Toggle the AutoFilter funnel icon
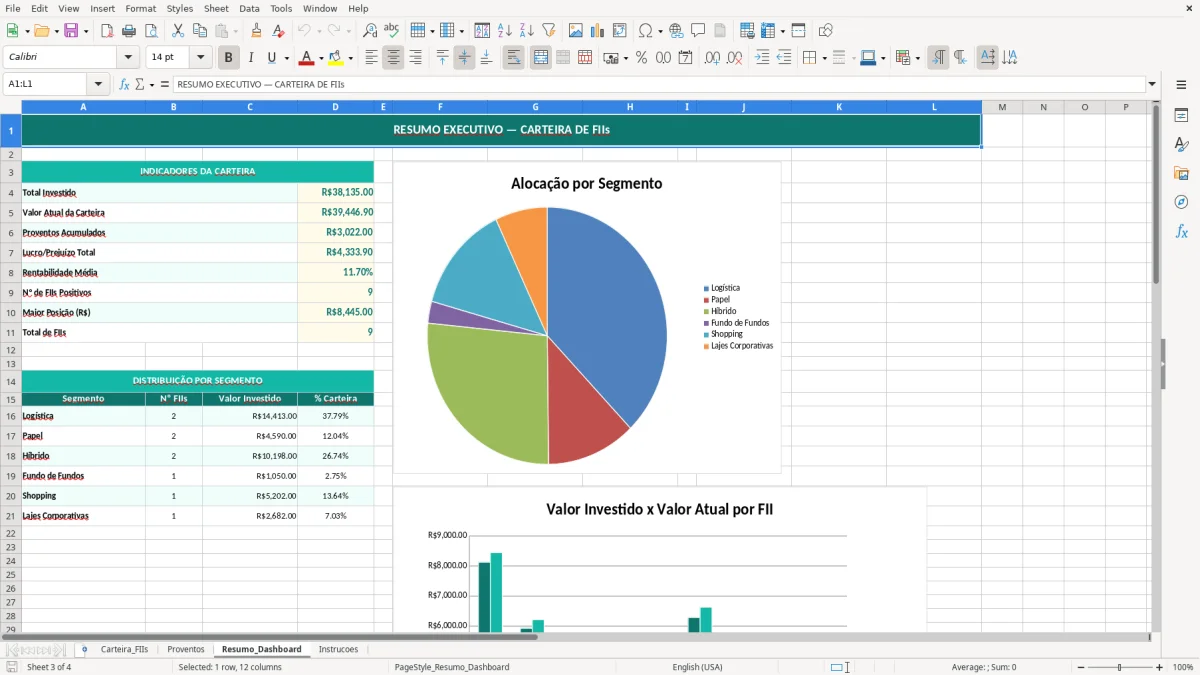 [x=548, y=31]
